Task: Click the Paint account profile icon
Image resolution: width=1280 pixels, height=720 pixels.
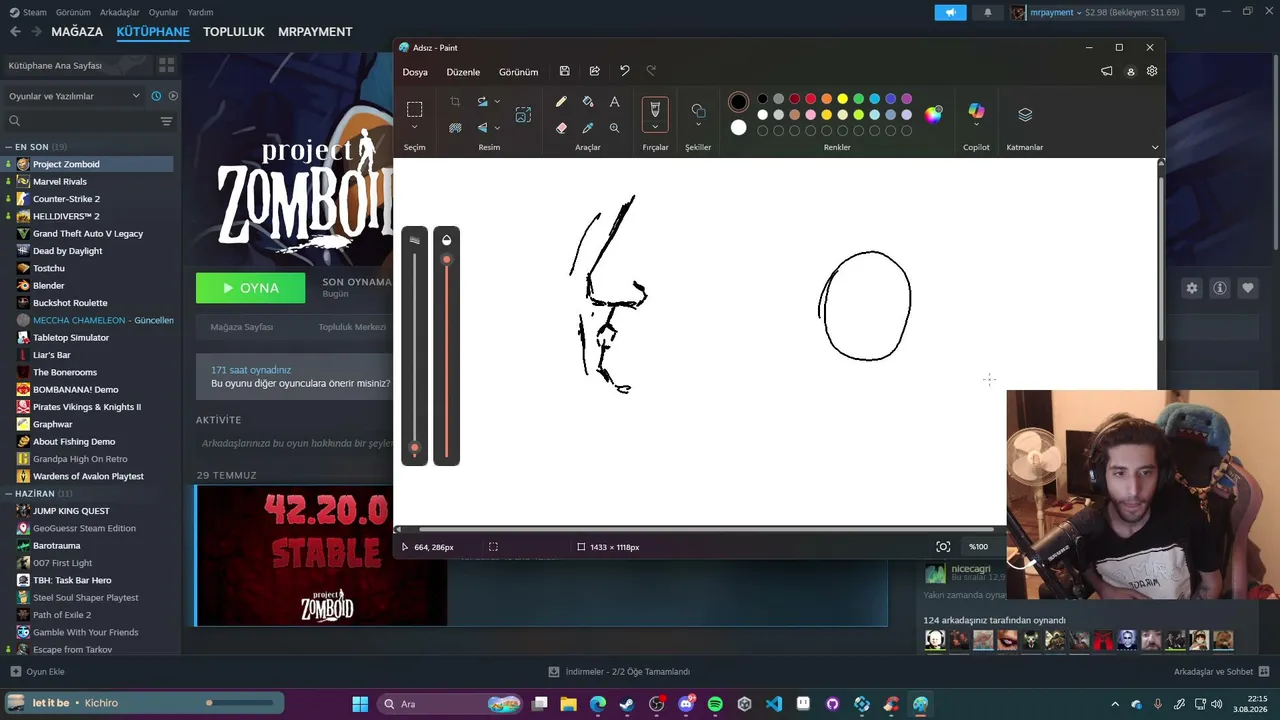Action: tap(1130, 71)
